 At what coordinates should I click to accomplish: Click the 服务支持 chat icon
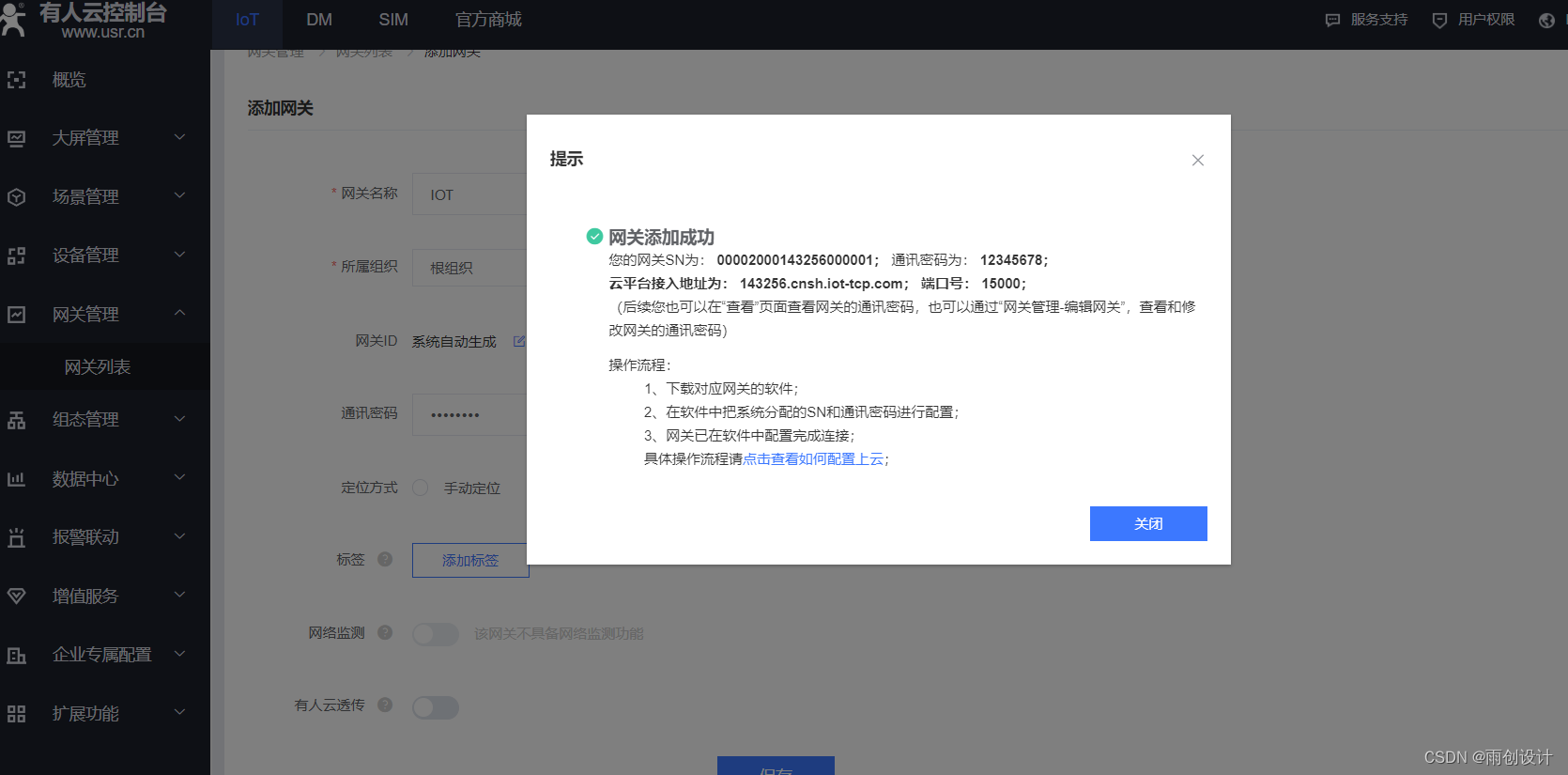pos(1332,20)
